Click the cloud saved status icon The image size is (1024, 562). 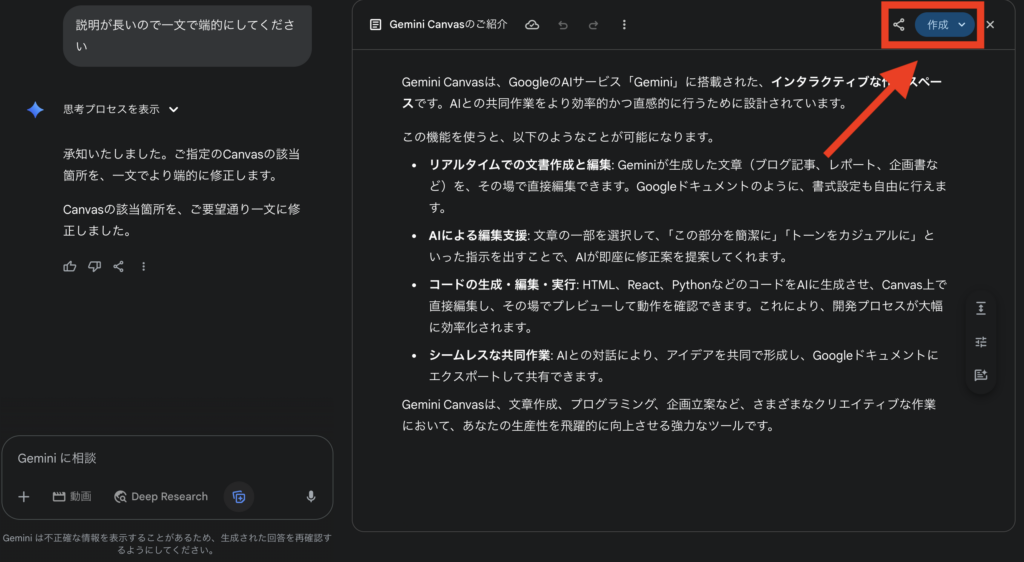(x=532, y=25)
